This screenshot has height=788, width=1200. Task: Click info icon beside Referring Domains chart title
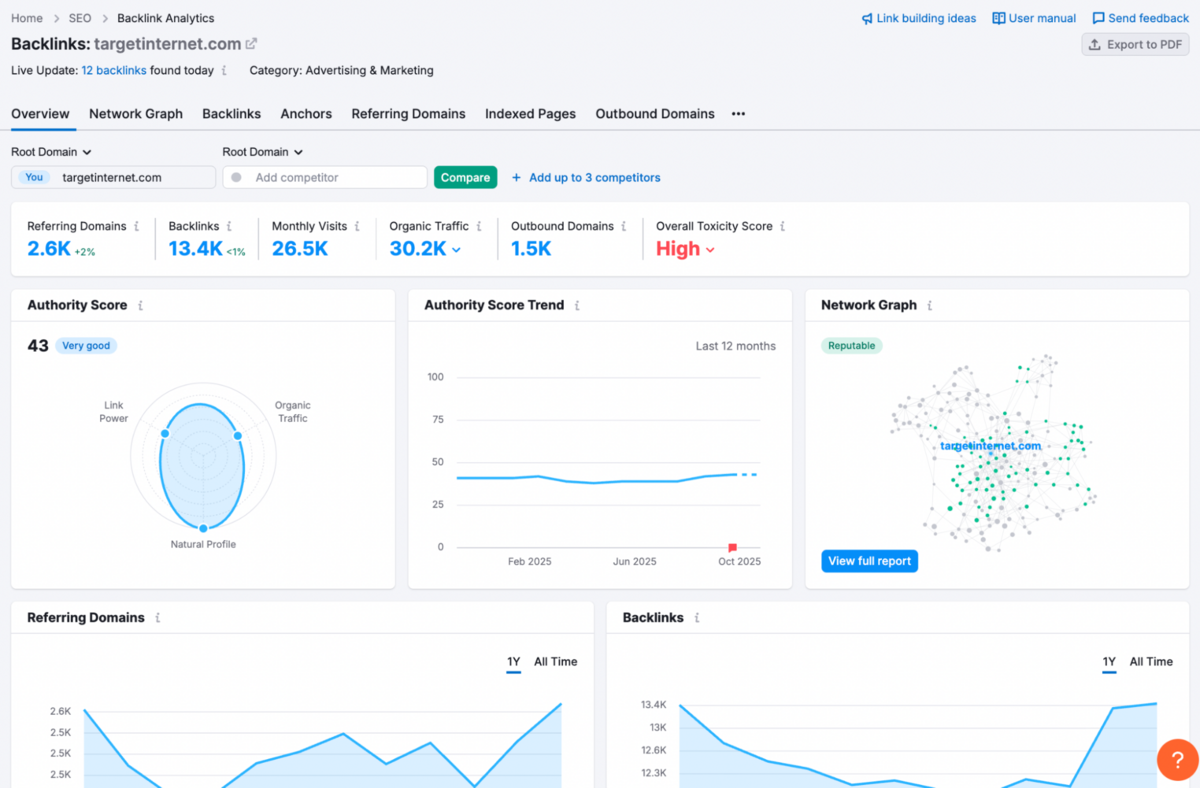(157, 618)
